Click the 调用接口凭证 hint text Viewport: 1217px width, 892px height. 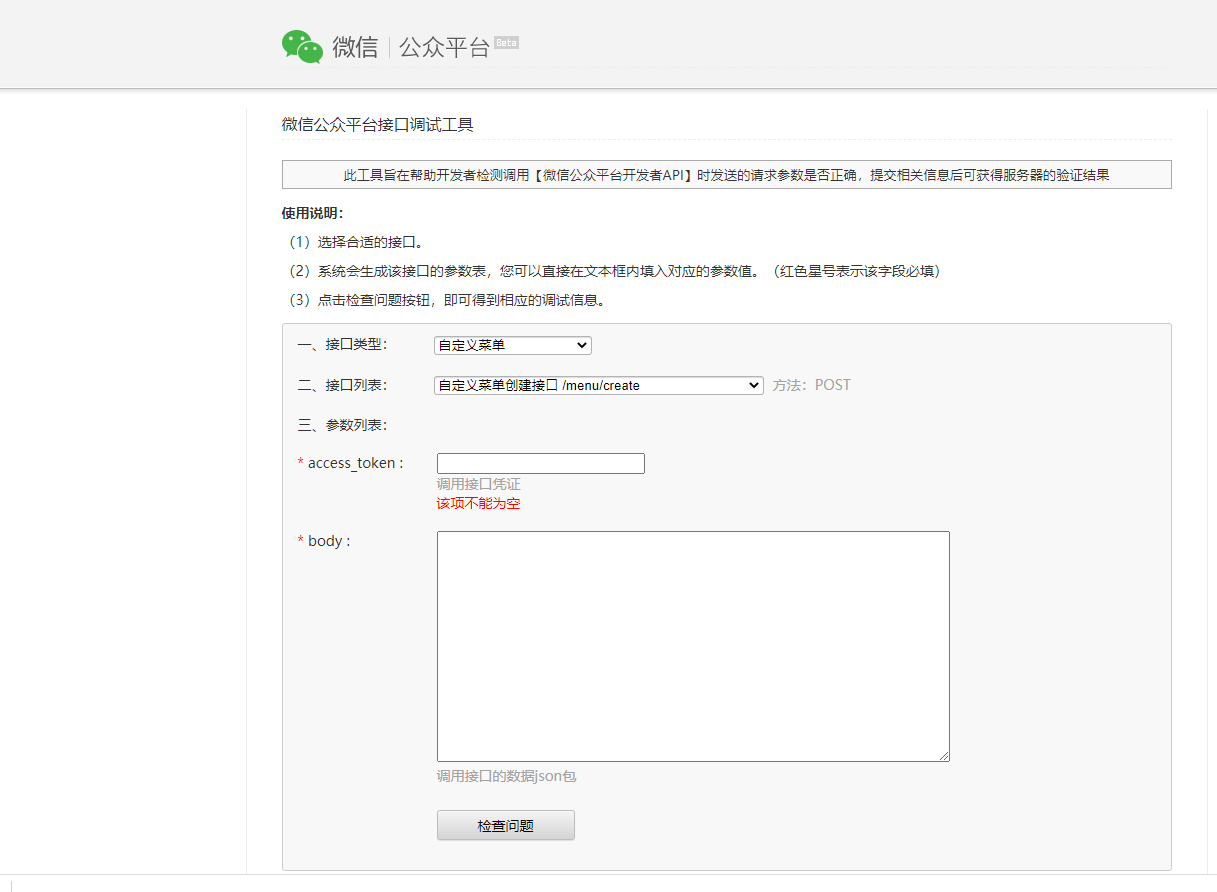tap(478, 484)
